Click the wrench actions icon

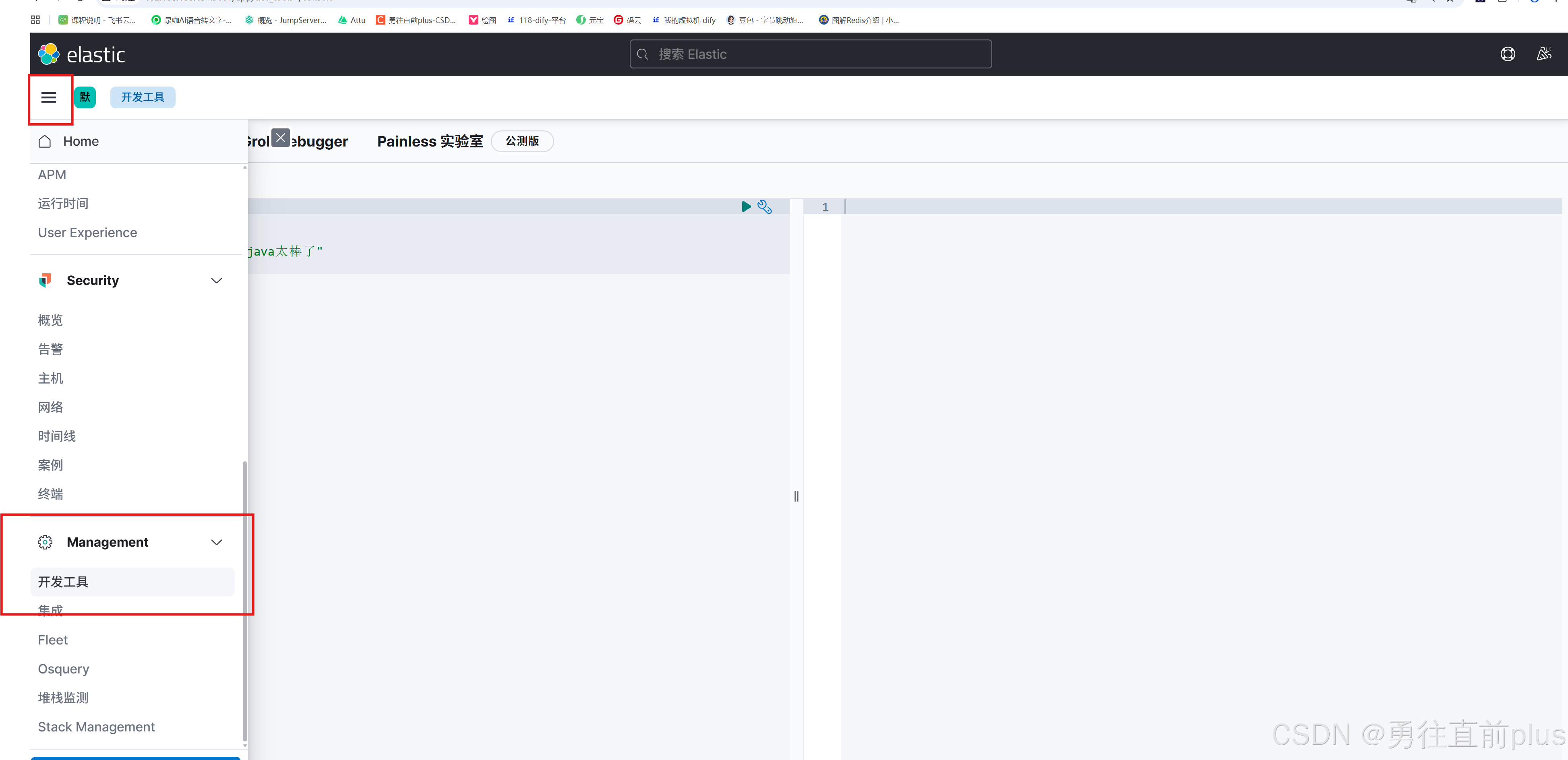(x=765, y=207)
